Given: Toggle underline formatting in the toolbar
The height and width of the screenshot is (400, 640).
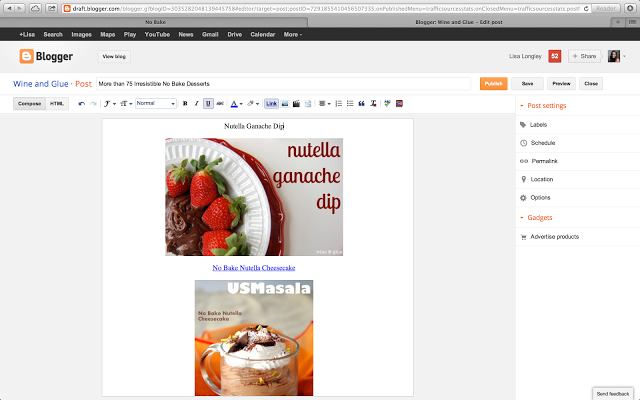Looking at the screenshot, I should coord(208,104).
